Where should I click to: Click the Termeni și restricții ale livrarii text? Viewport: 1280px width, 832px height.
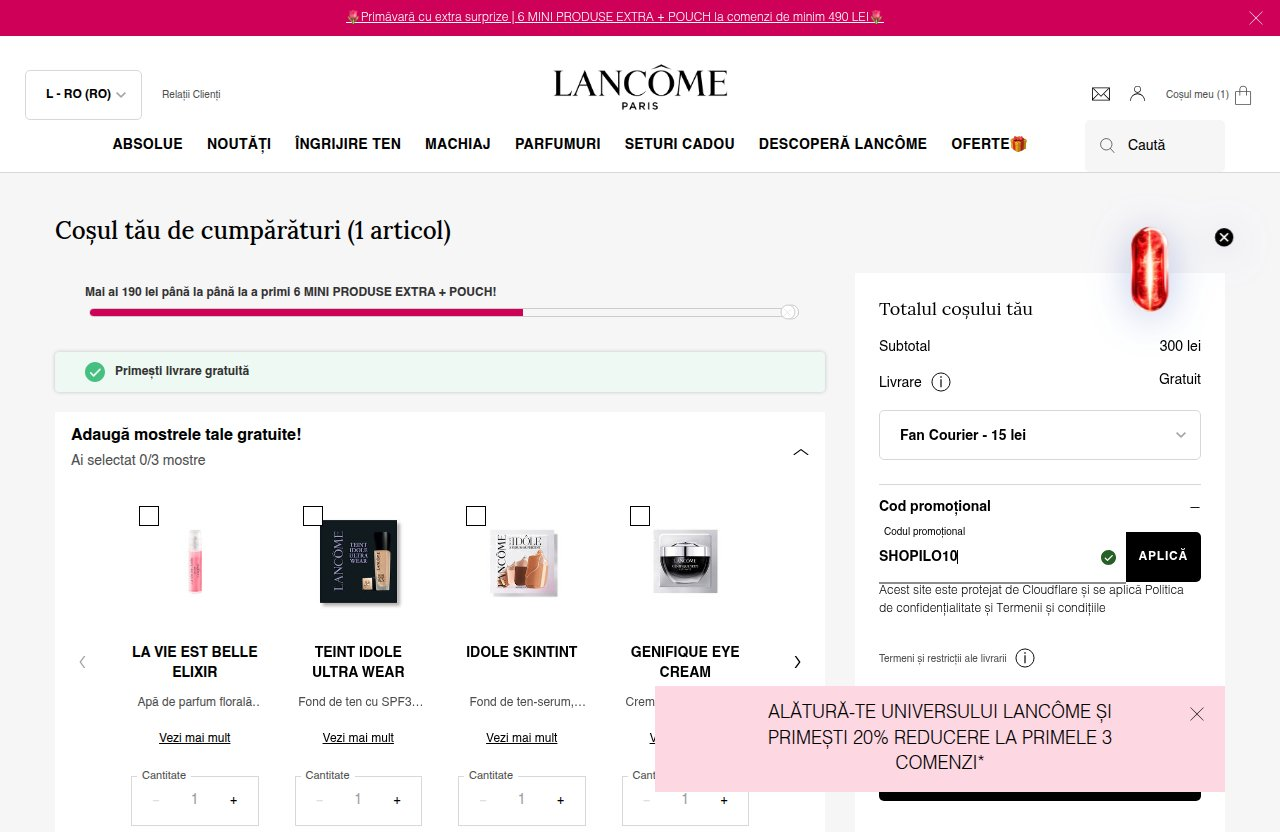pyautogui.click(x=943, y=658)
